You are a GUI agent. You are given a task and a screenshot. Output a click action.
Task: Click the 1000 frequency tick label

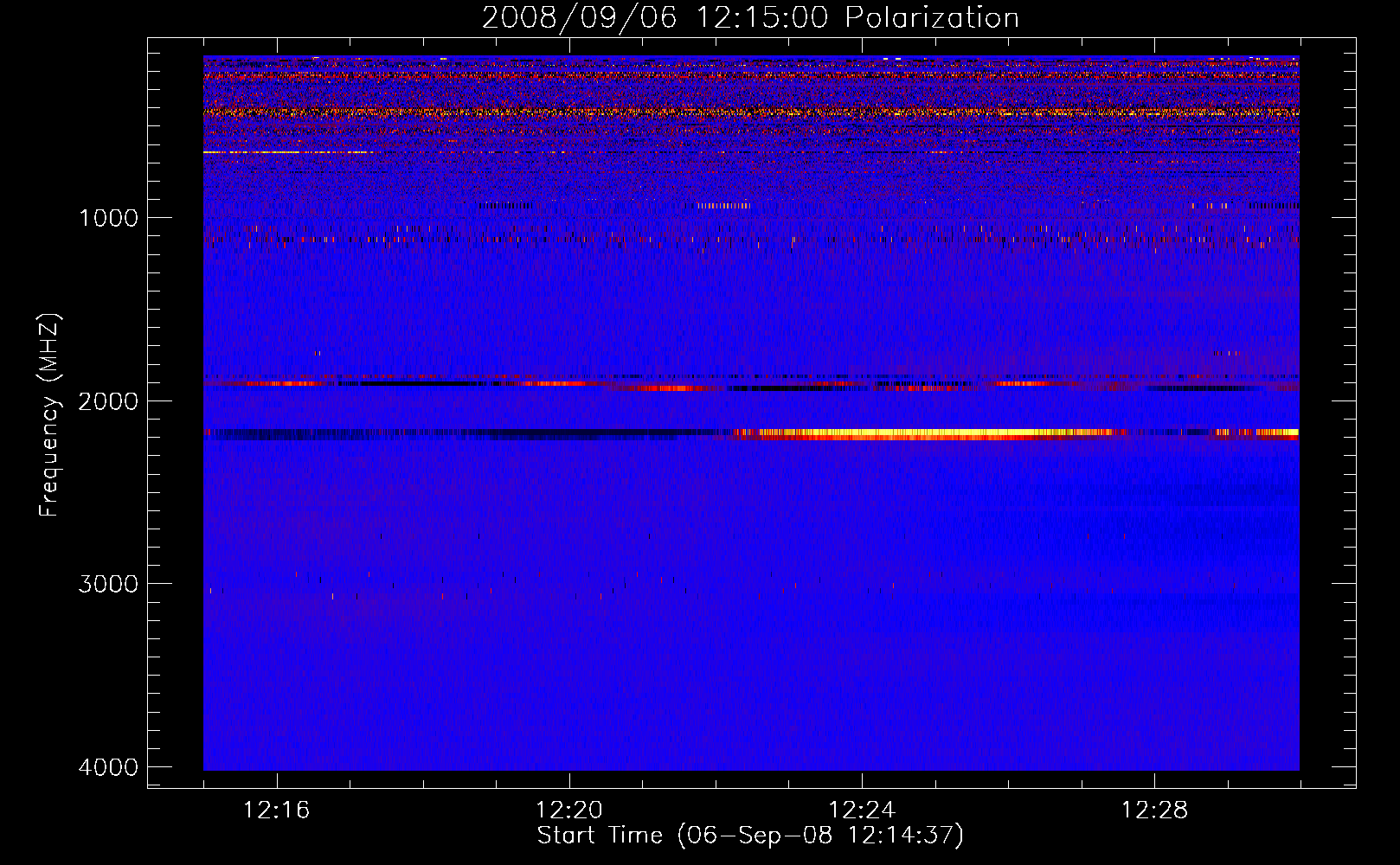[x=108, y=217]
